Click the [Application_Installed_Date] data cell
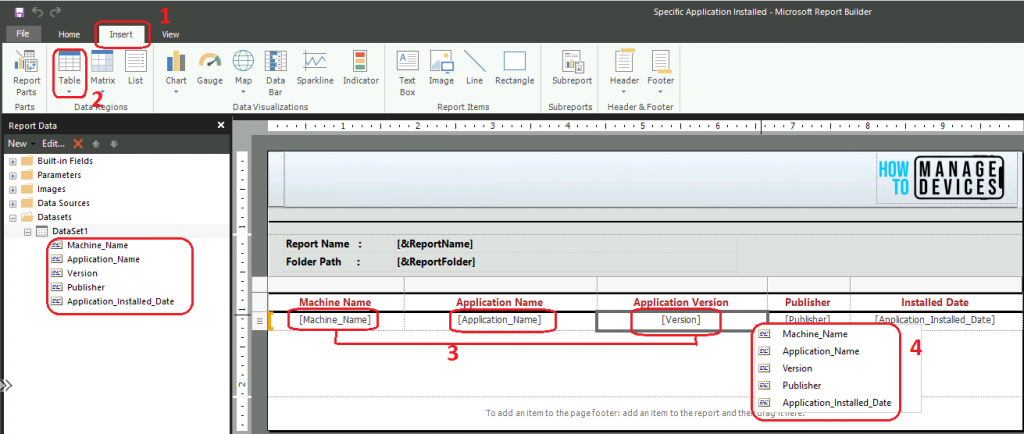 [x=935, y=320]
